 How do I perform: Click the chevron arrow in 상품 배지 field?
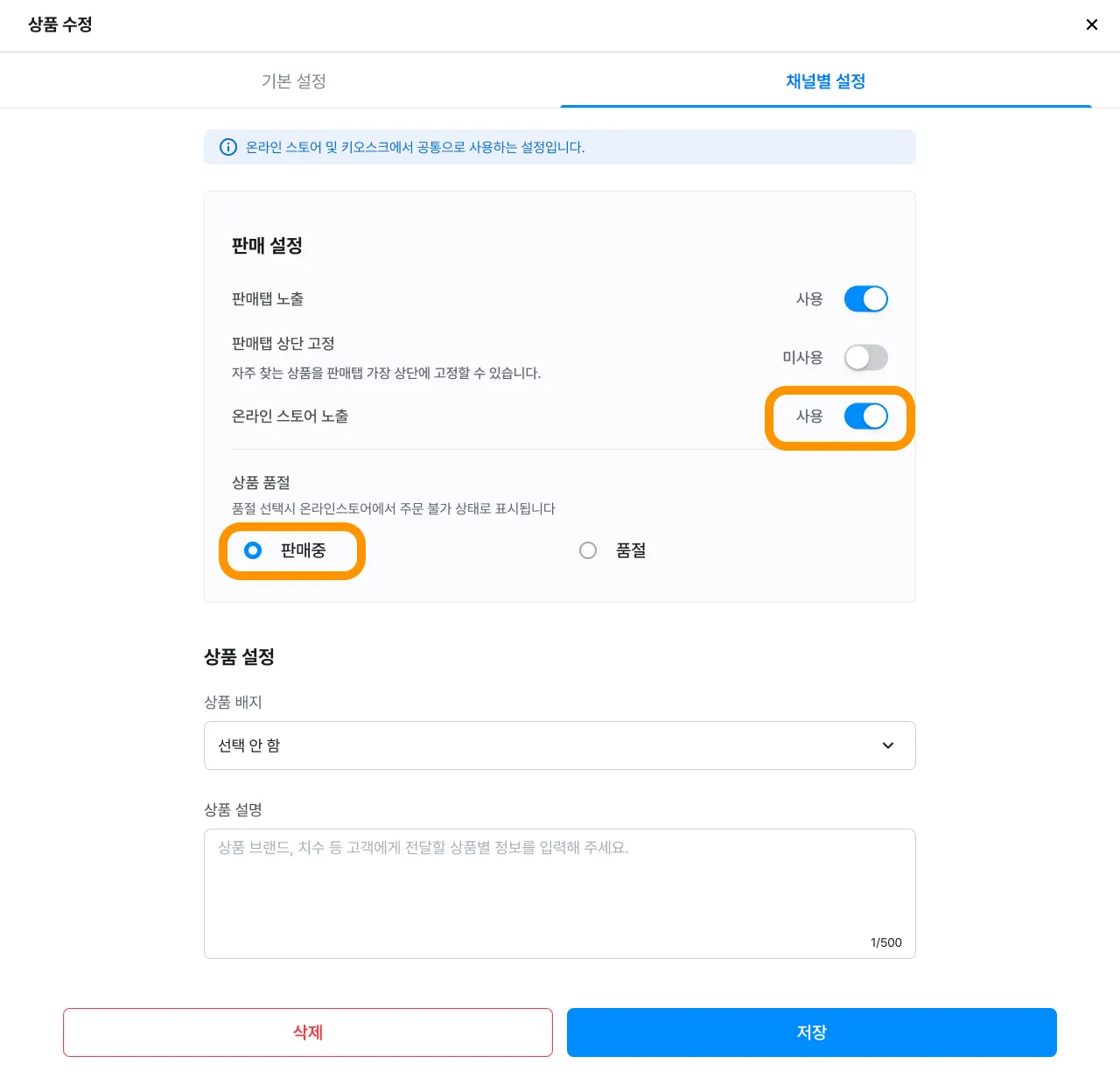[888, 745]
